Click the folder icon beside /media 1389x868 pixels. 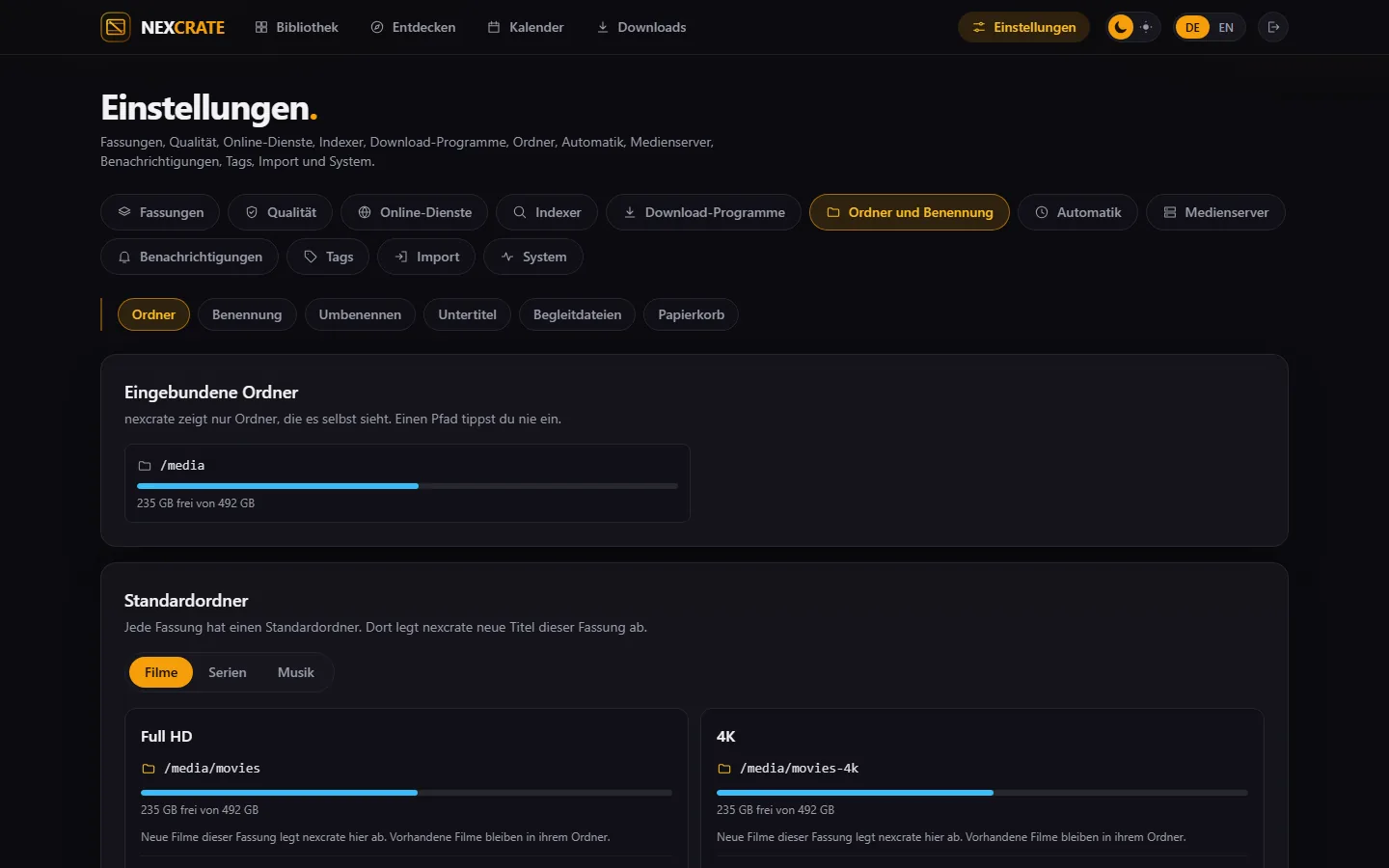pos(145,466)
